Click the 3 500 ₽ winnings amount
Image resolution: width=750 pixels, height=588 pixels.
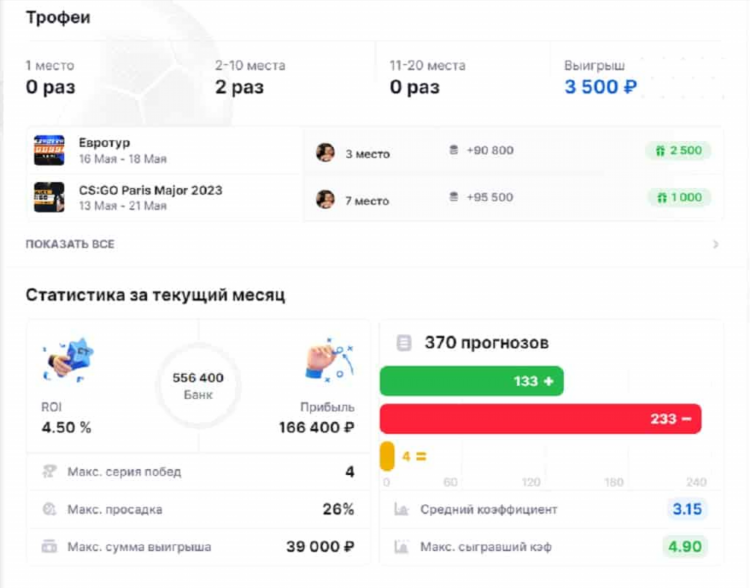click(601, 87)
